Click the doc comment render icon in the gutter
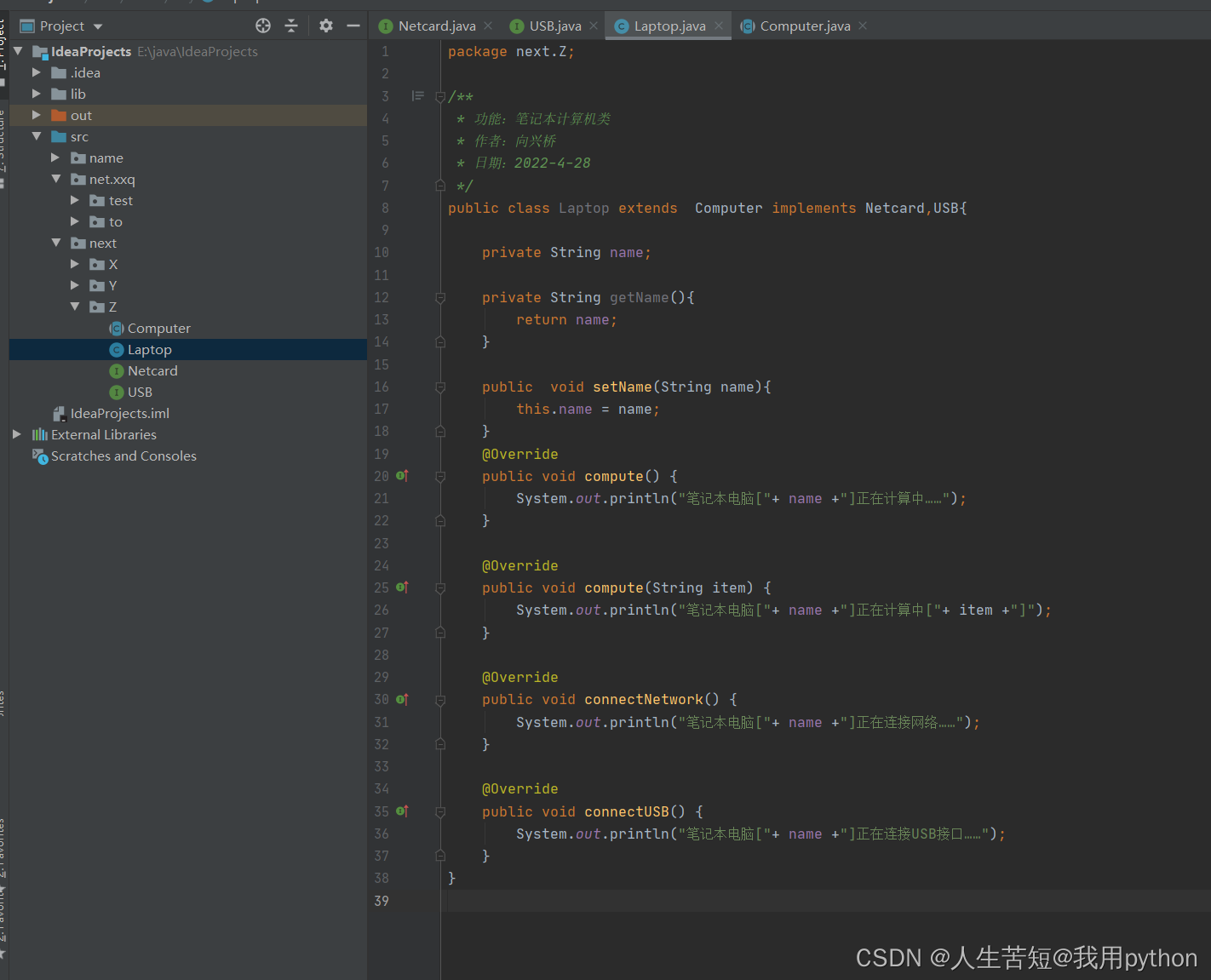Image resolution: width=1211 pixels, height=980 pixels. pos(417,96)
